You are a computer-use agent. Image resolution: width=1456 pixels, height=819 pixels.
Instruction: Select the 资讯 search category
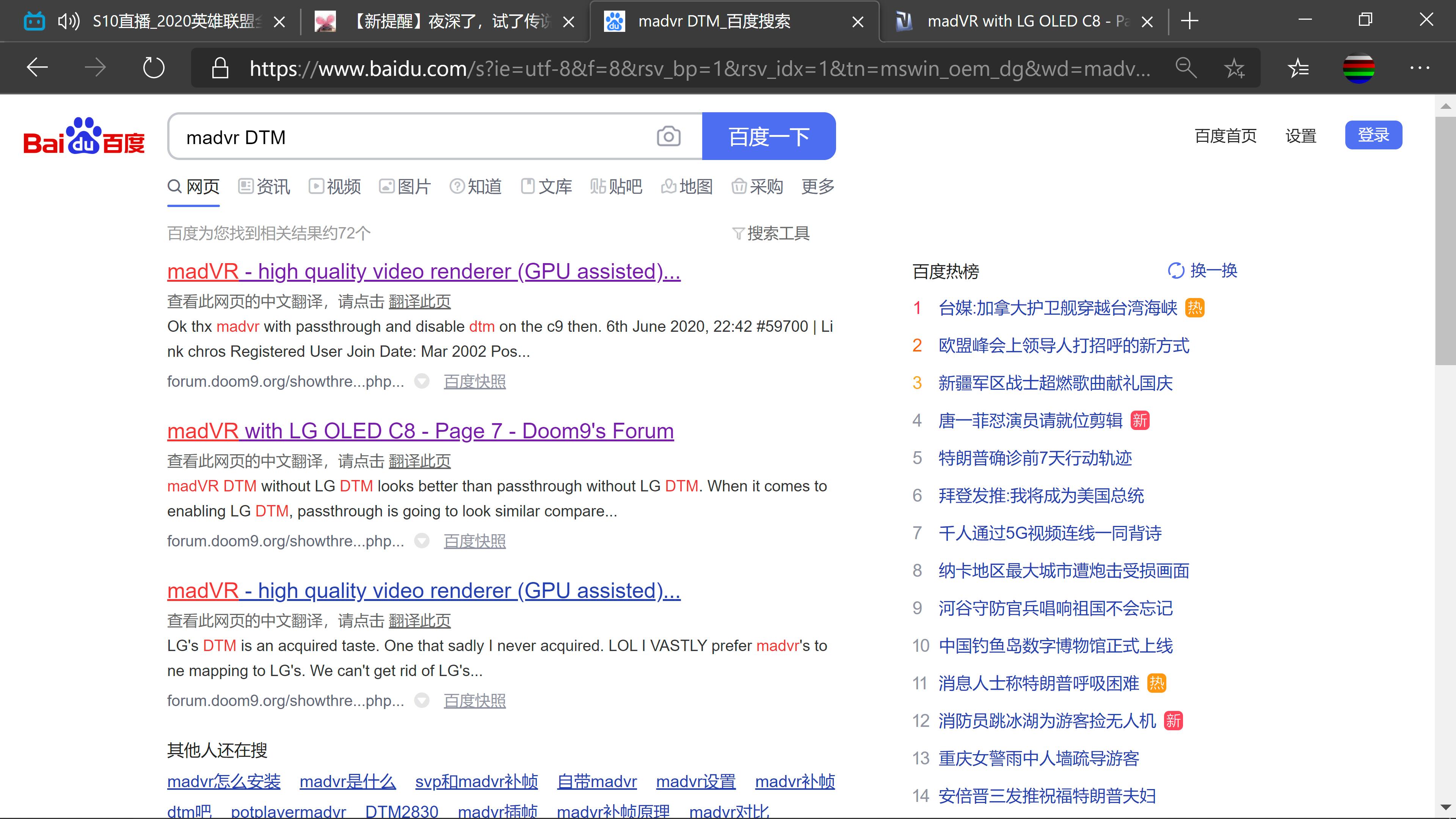click(265, 187)
